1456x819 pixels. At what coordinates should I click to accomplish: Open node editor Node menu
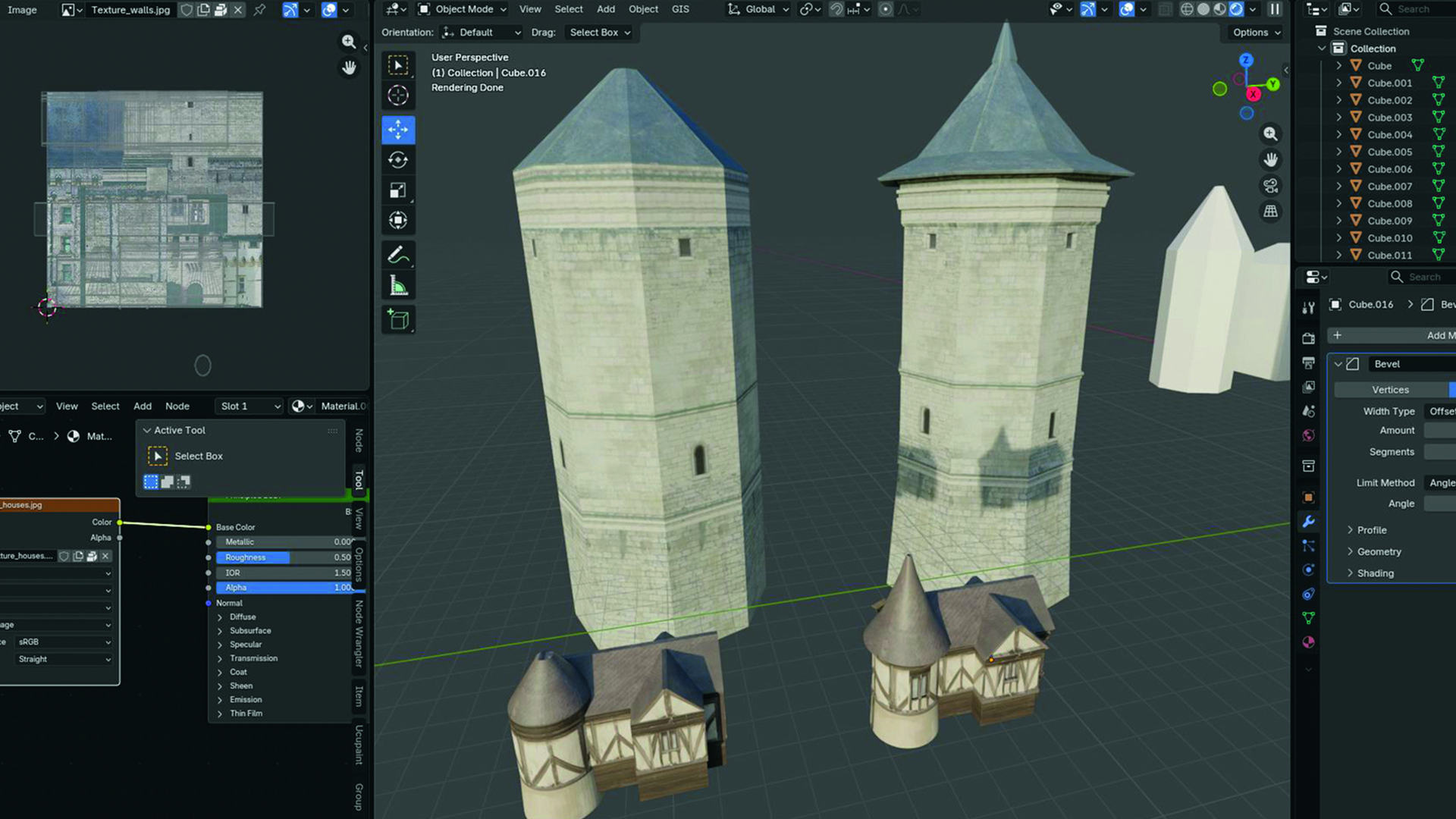(177, 406)
